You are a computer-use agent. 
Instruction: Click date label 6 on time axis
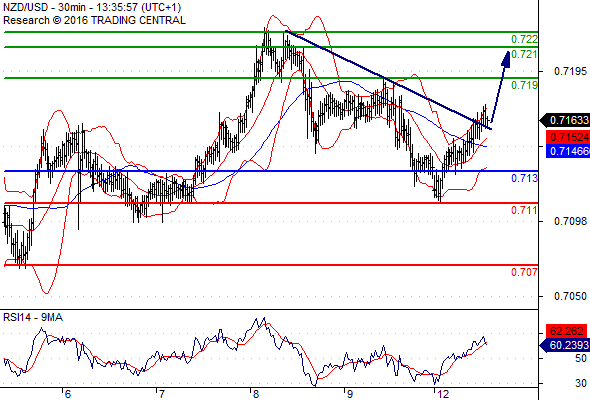click(67, 394)
